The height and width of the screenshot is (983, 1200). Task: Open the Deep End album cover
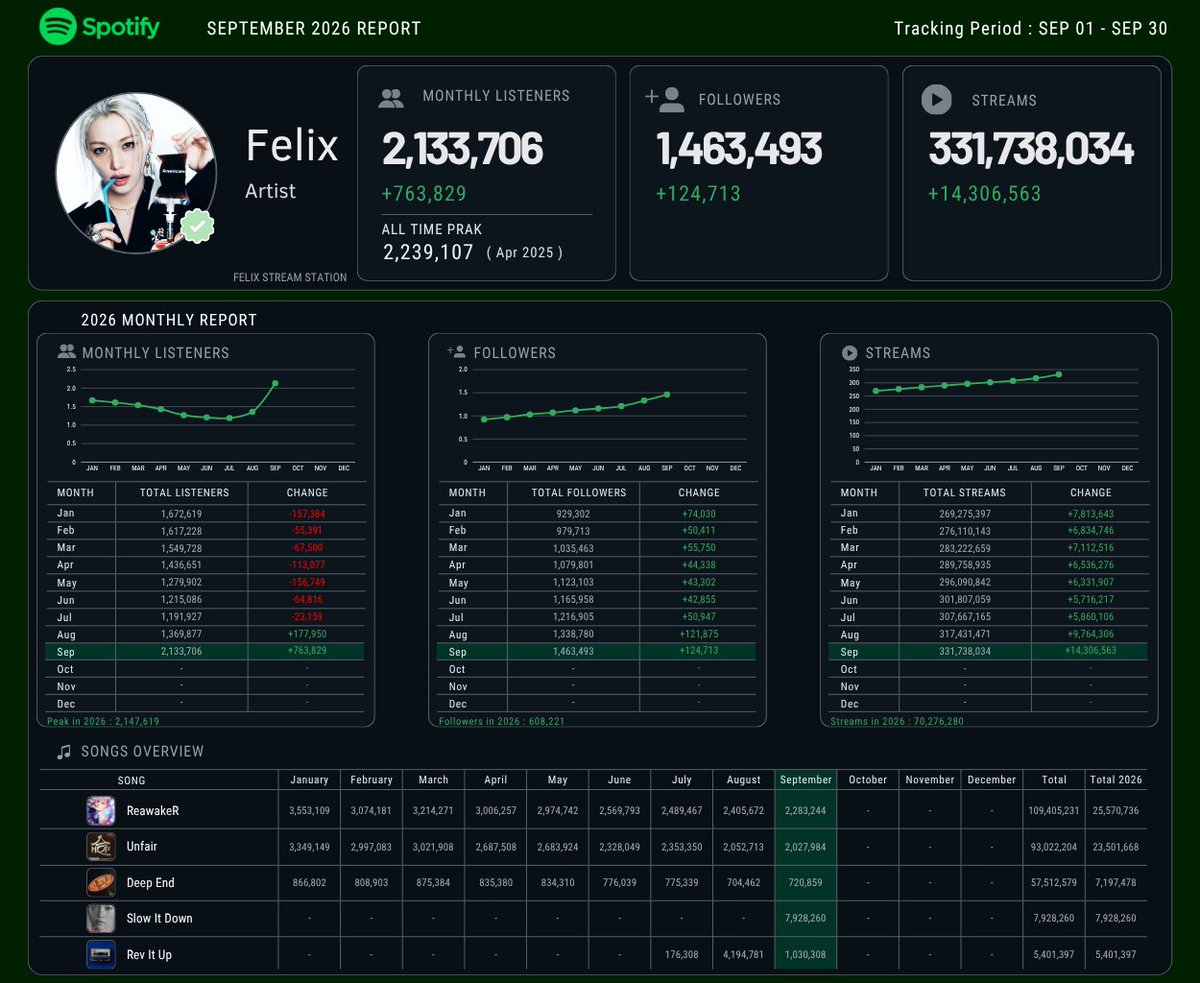point(101,882)
